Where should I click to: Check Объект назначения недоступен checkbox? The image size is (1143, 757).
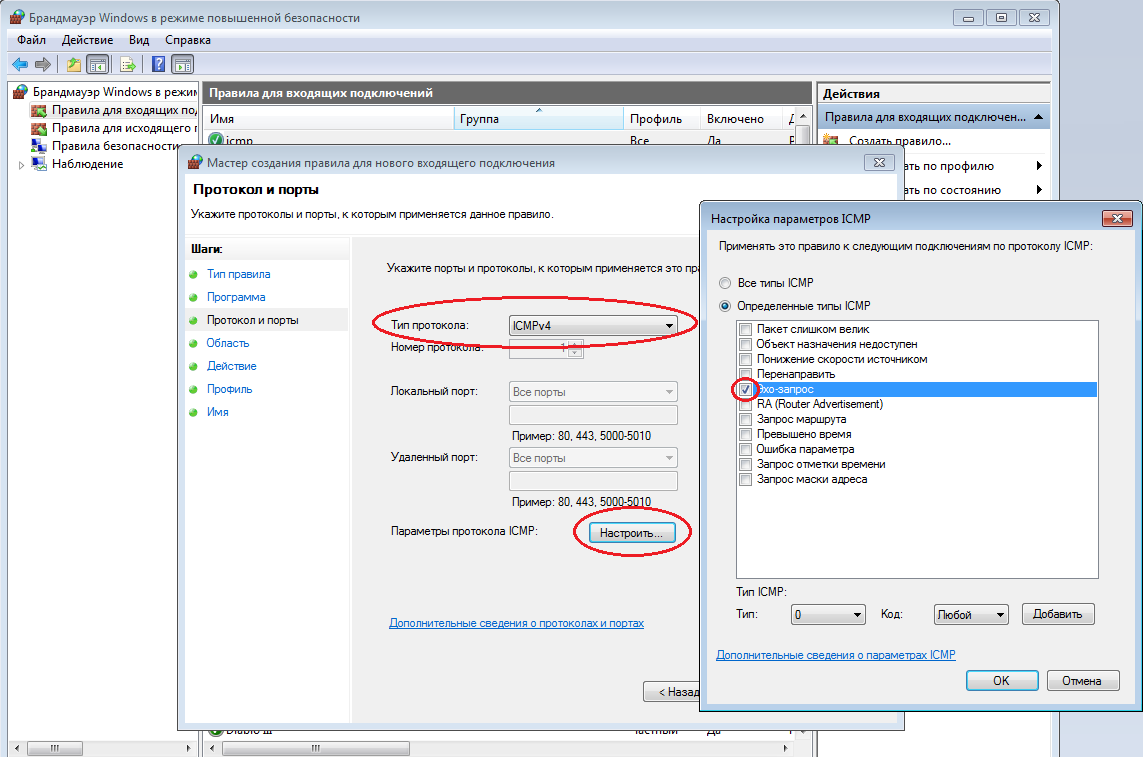pos(745,344)
